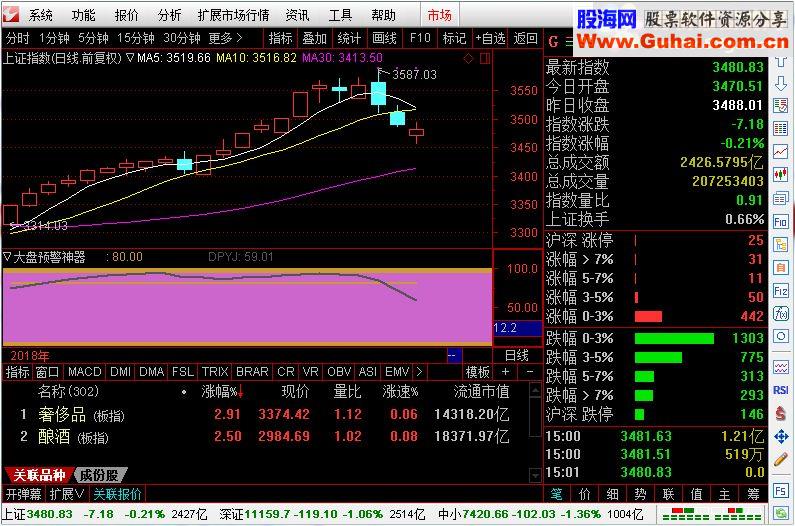Click the split-pane icon above price chart

pos(485,59)
